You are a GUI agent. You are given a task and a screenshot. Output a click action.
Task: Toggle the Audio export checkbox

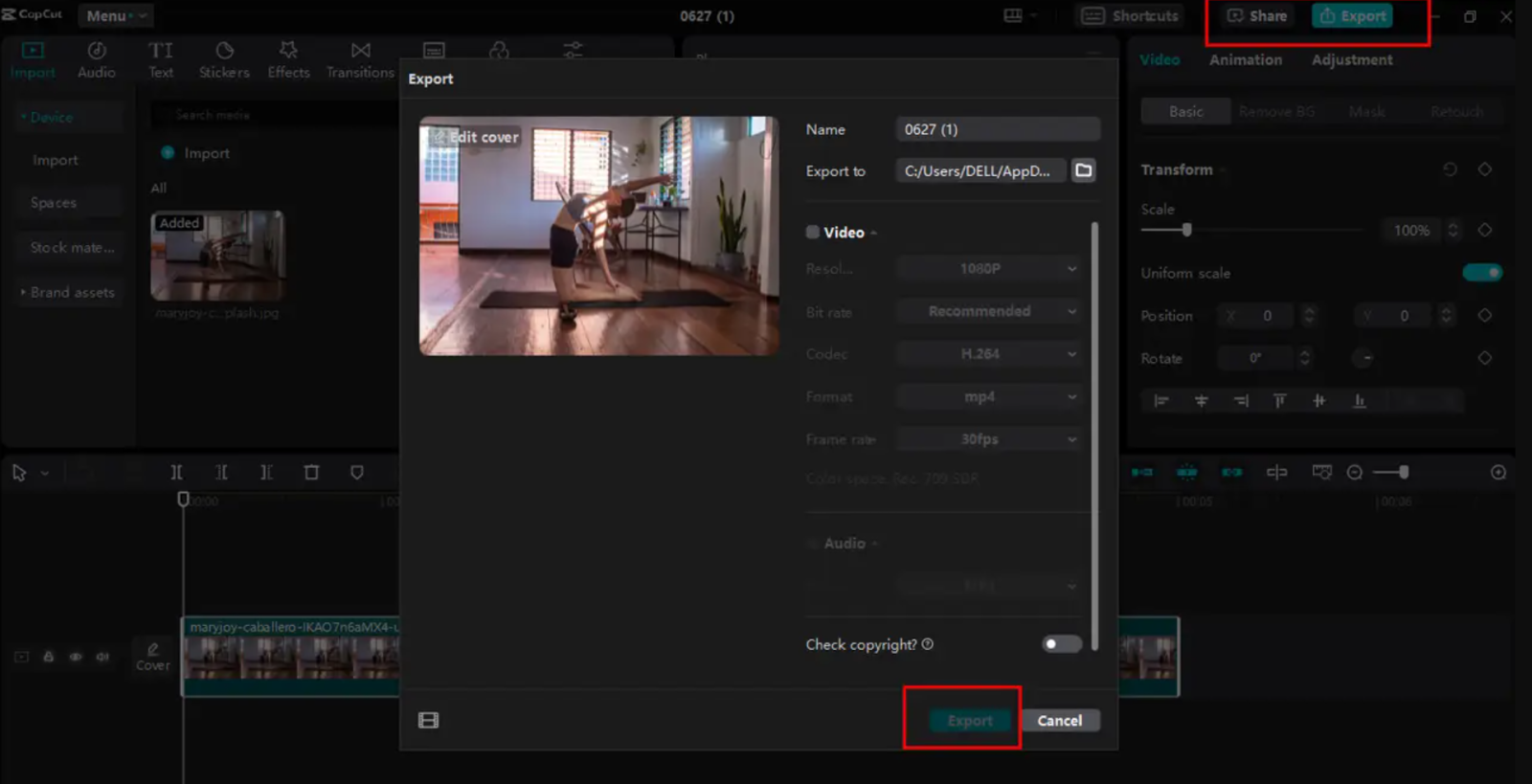pyautogui.click(x=813, y=543)
